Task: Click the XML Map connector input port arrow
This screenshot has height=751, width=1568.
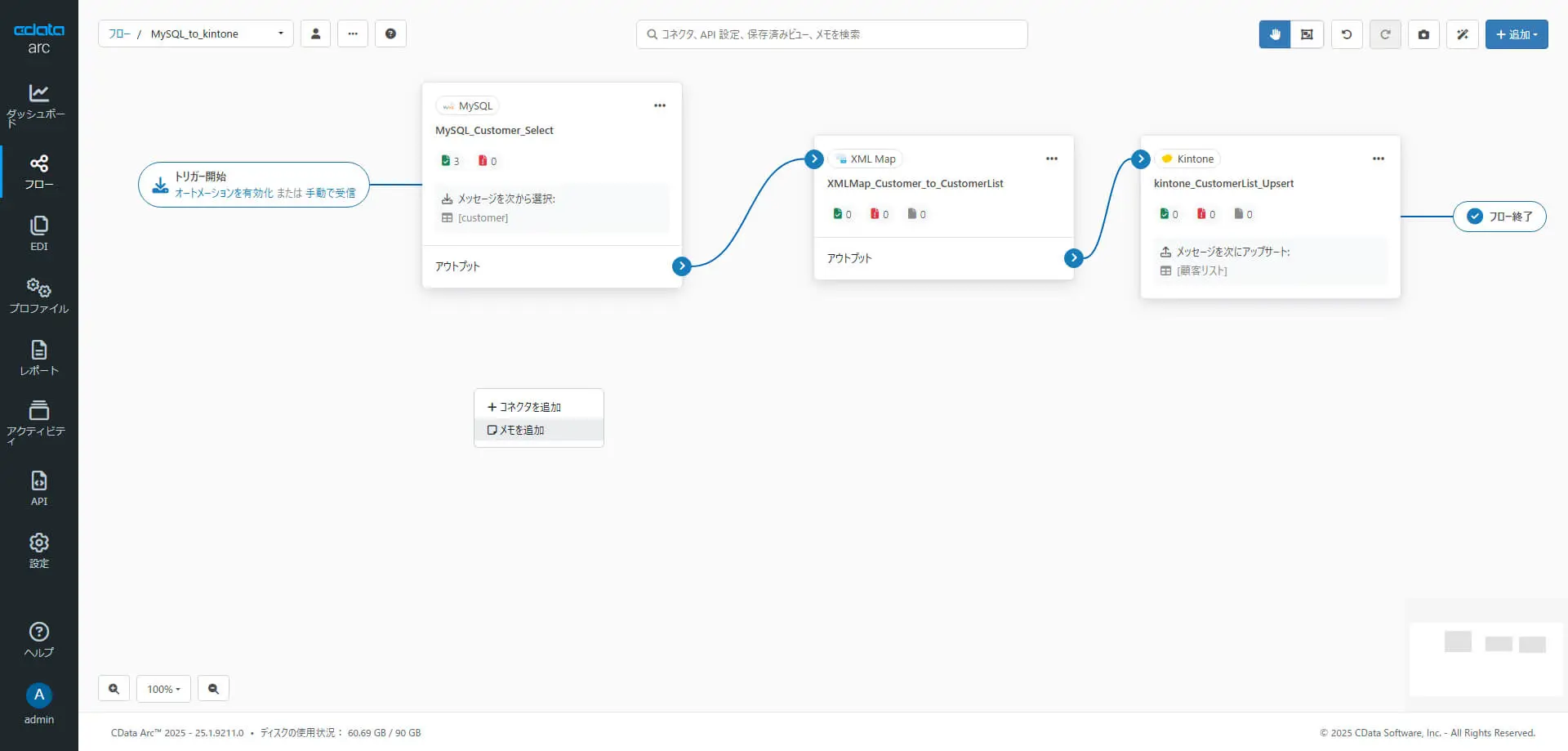Action: pyautogui.click(x=814, y=159)
